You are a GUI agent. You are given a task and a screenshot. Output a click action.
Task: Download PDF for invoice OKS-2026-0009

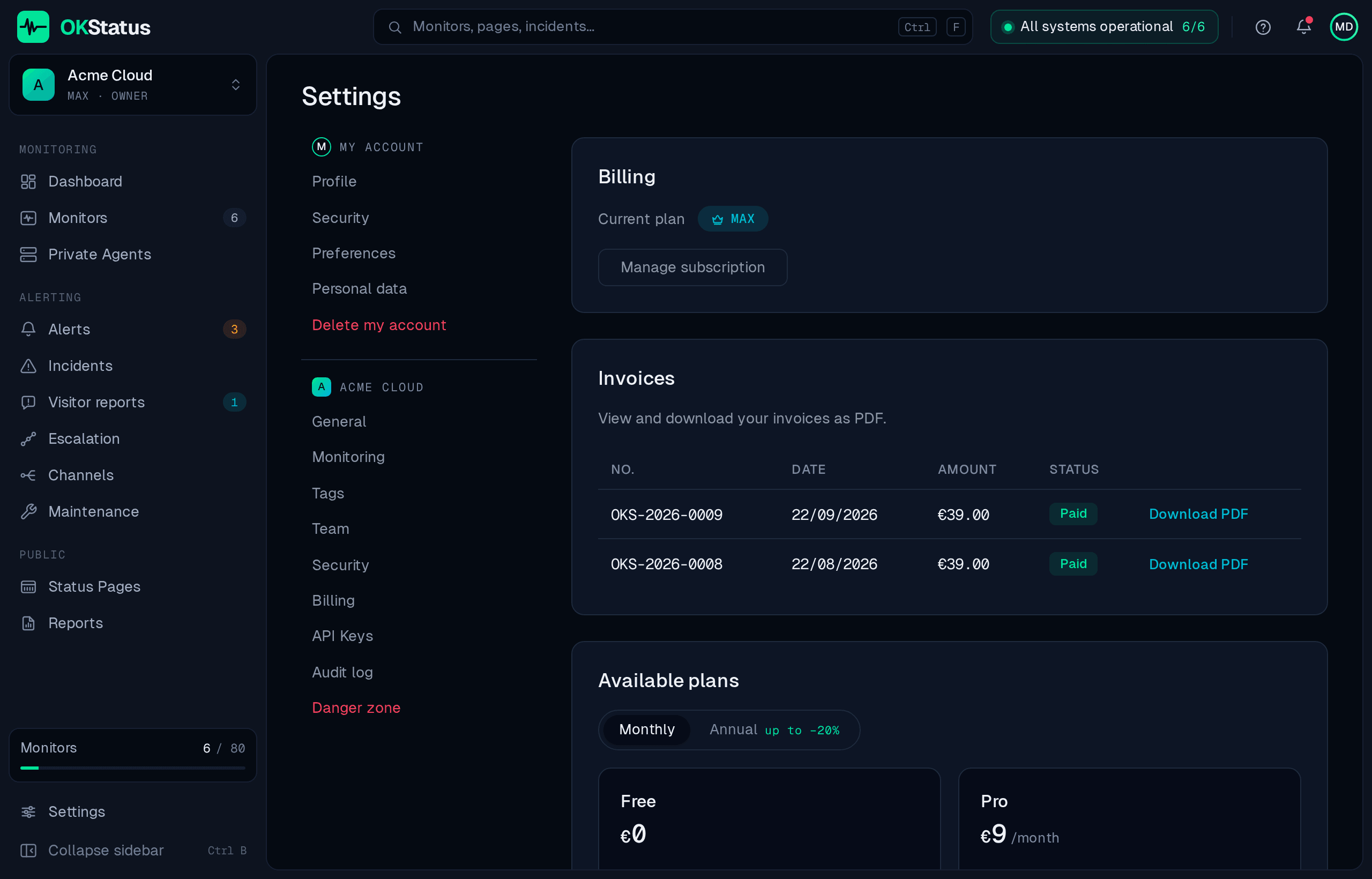point(1198,515)
